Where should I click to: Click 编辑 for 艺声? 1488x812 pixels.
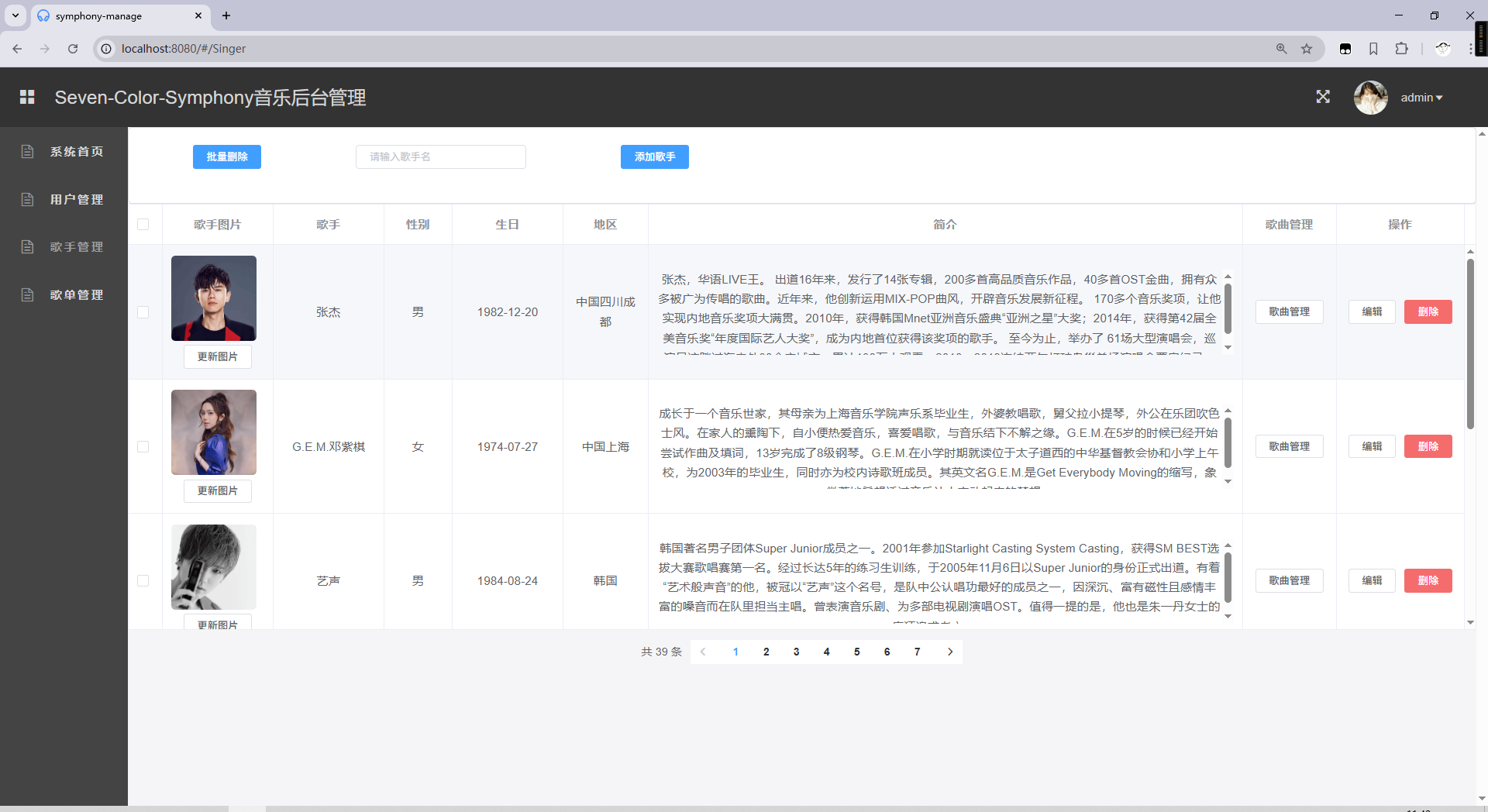1372,580
